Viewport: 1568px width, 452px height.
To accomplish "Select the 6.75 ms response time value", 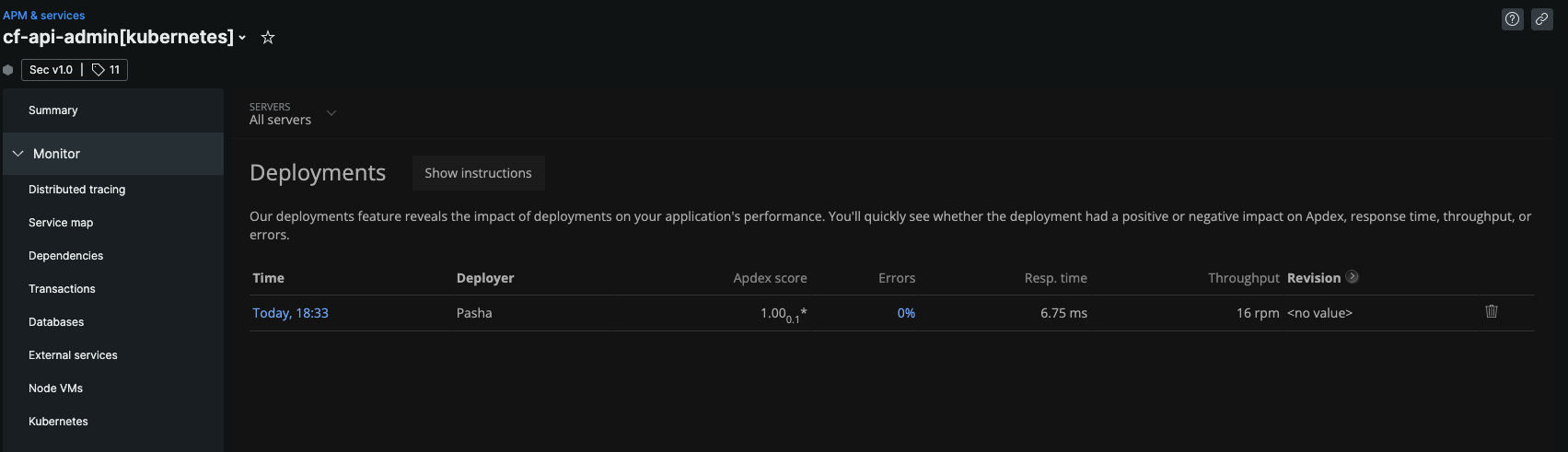I will coord(1064,313).
